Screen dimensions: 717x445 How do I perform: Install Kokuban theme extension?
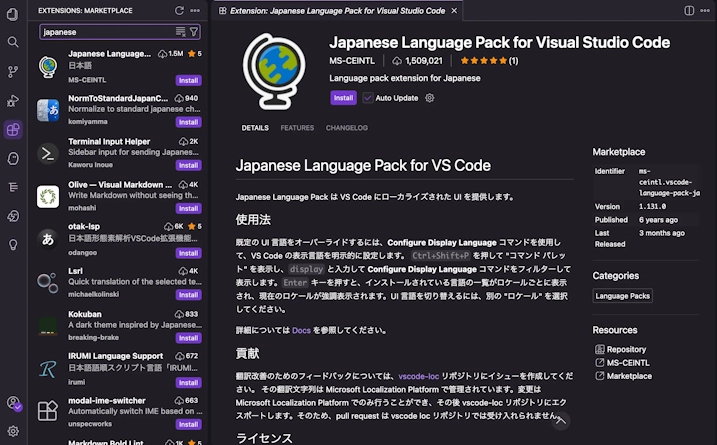(188, 338)
